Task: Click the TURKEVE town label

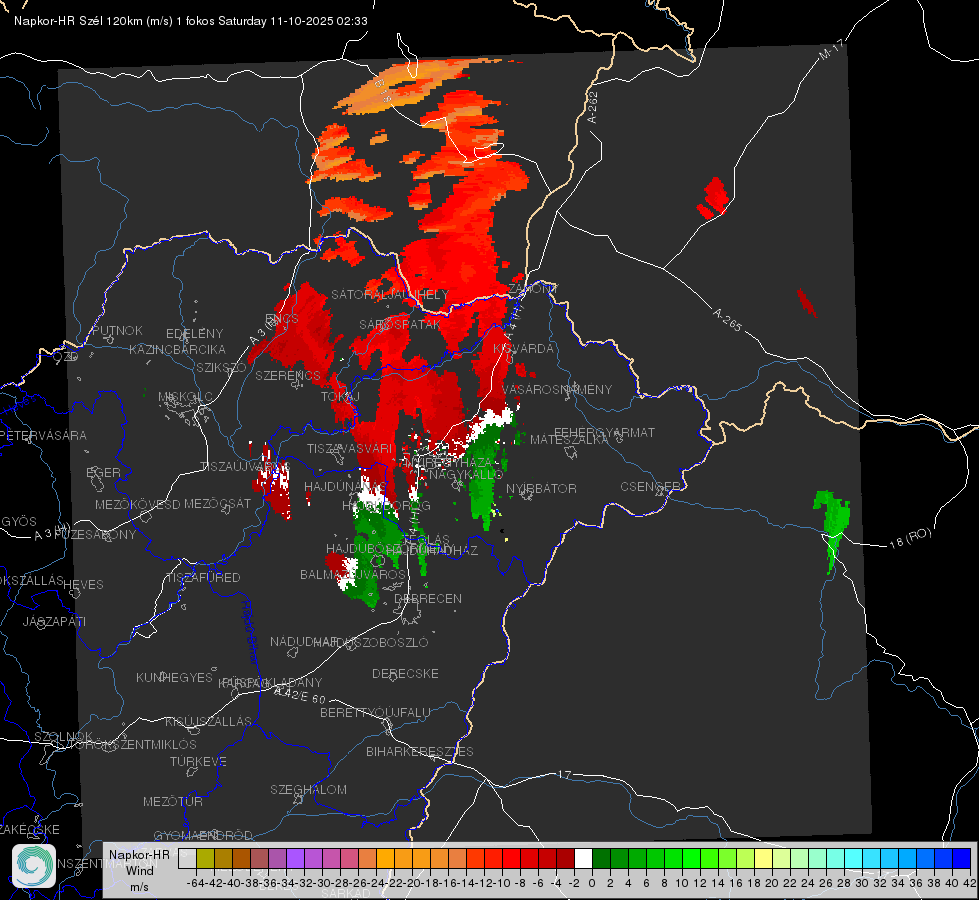Action: (x=199, y=762)
